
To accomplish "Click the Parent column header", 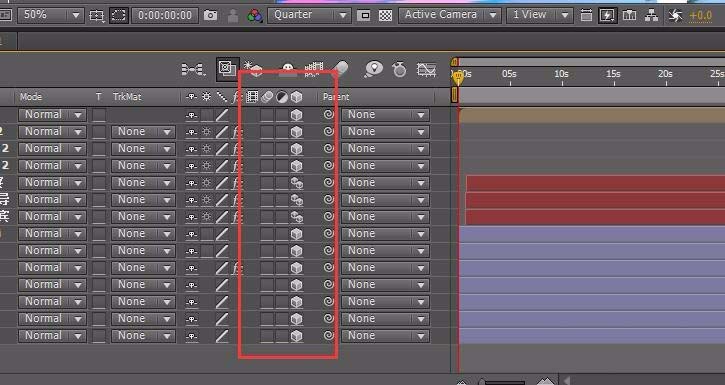I will click(336, 97).
